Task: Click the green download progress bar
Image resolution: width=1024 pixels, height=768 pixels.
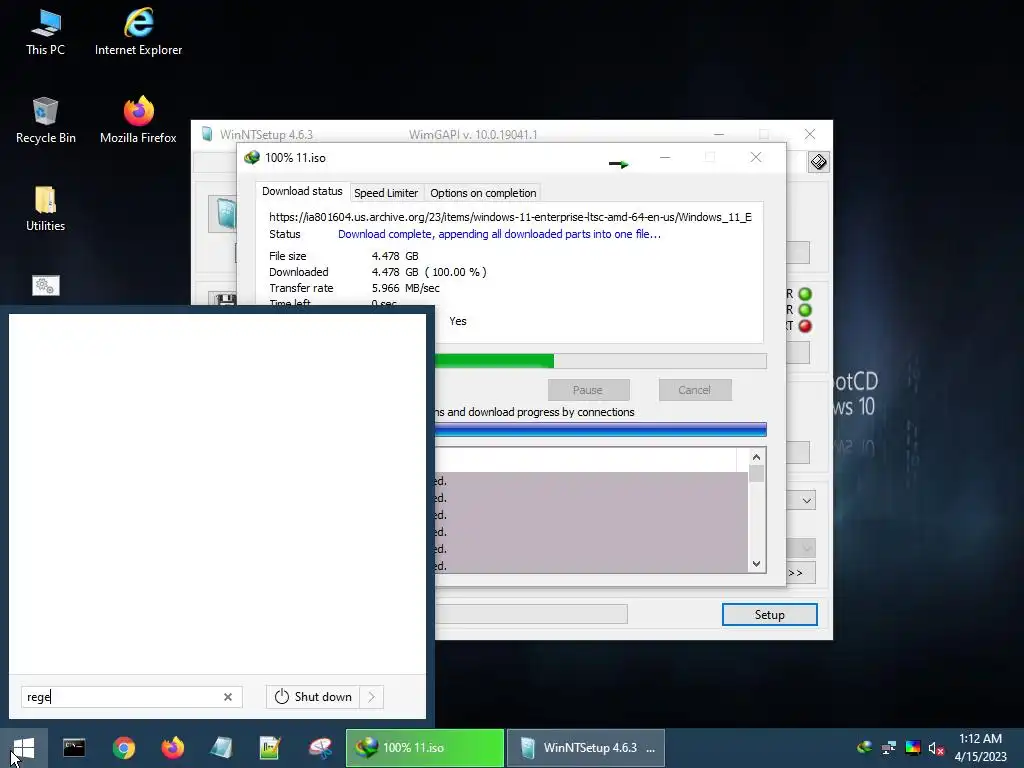Action: 601,360
